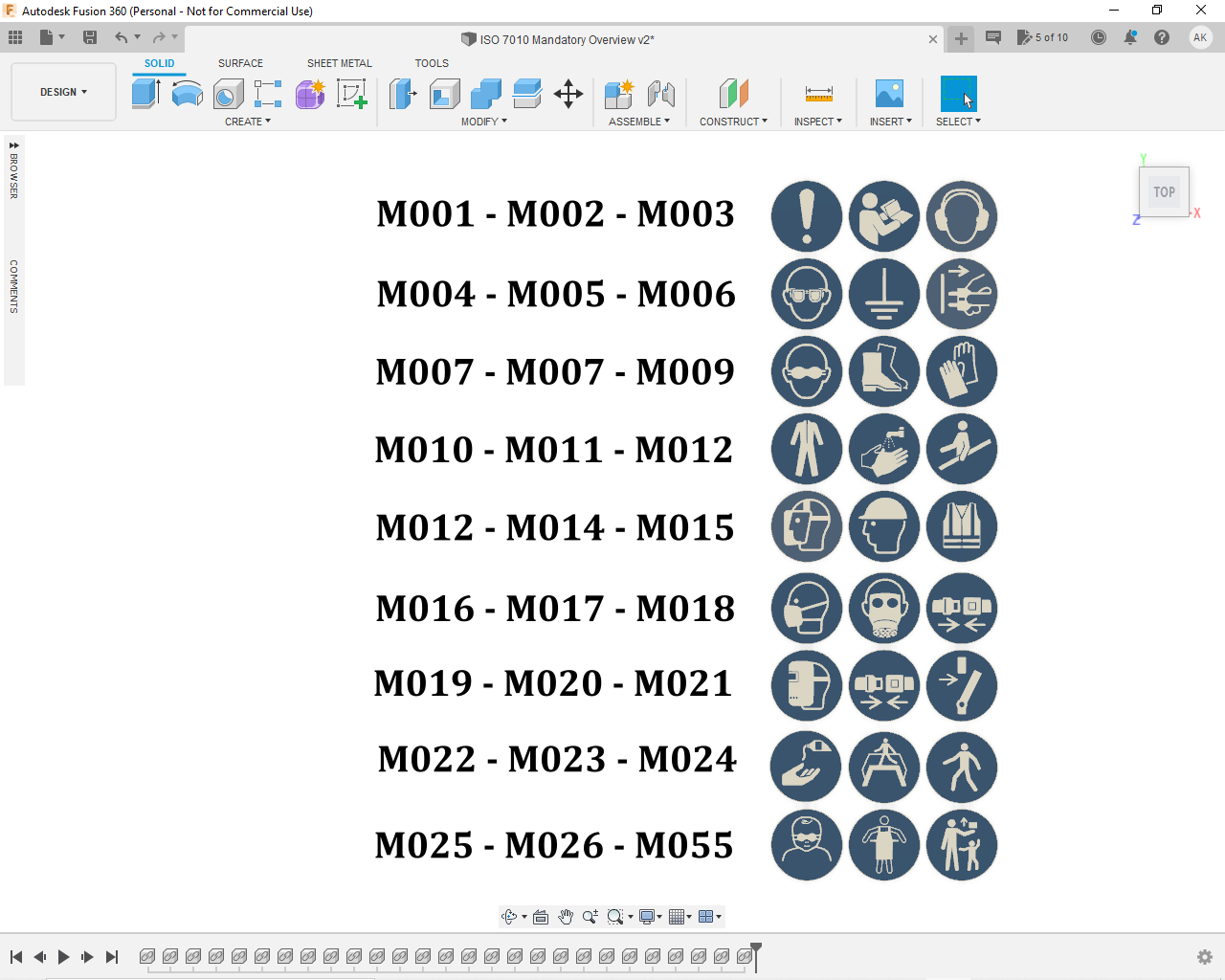The height and width of the screenshot is (980, 1225).
Task: Open the DESIGN workspace switcher
Action: (63, 92)
